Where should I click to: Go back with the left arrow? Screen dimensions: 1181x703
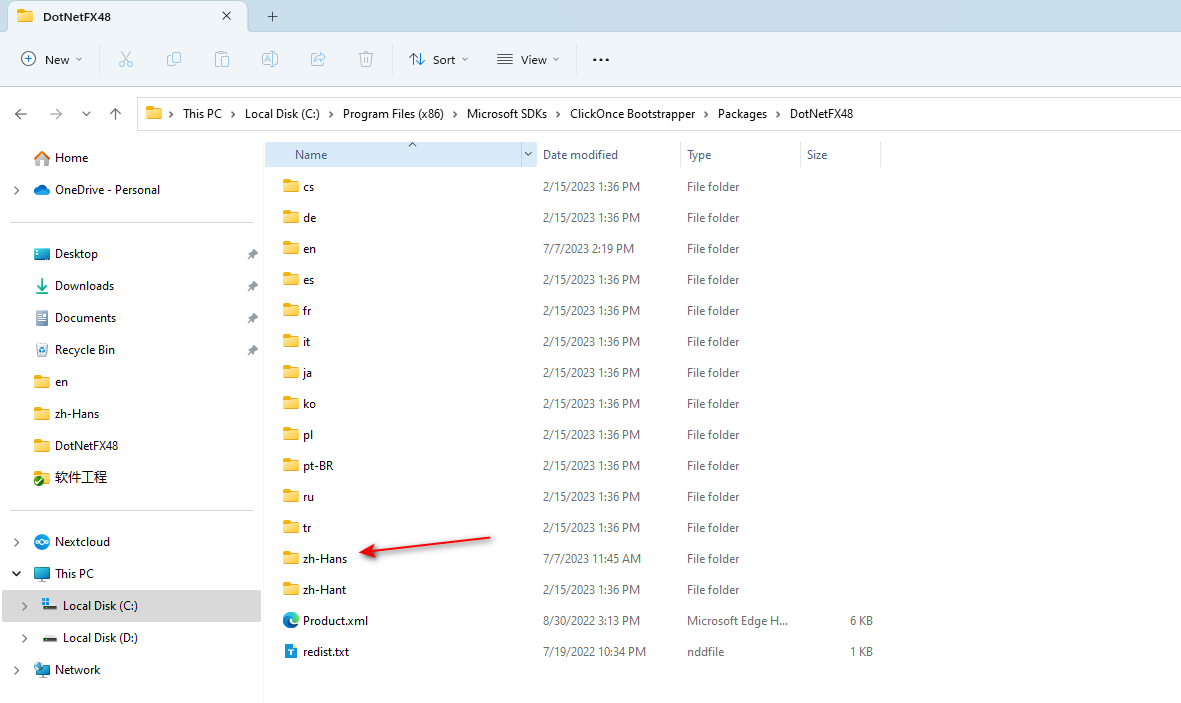point(21,114)
